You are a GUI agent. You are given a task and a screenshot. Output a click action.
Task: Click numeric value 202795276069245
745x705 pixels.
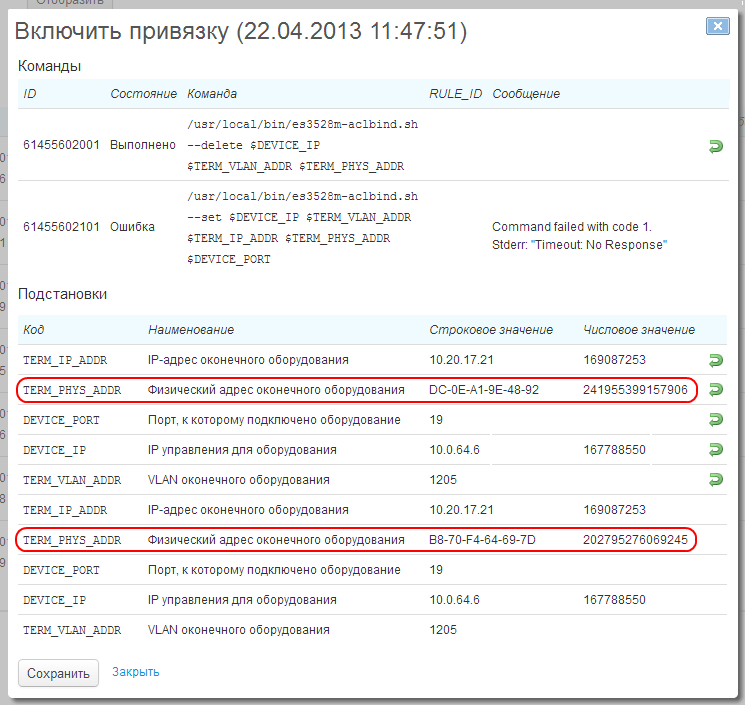point(635,540)
